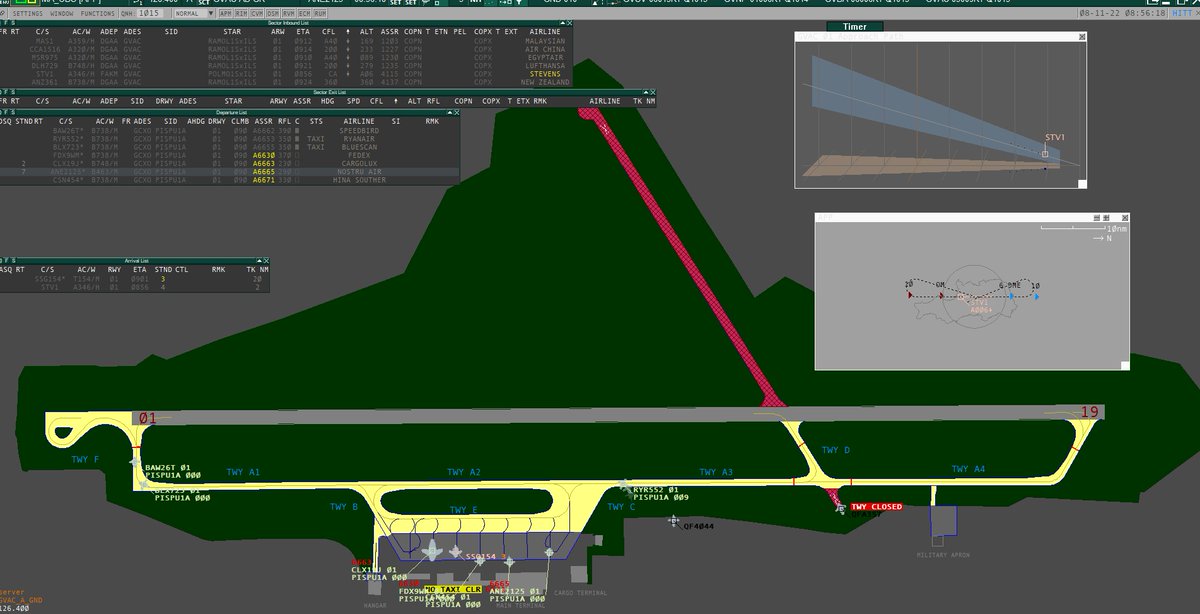This screenshot has height=614, width=1200.
Task: Click yellow code A6671 in Departure List
Action: 264,180
